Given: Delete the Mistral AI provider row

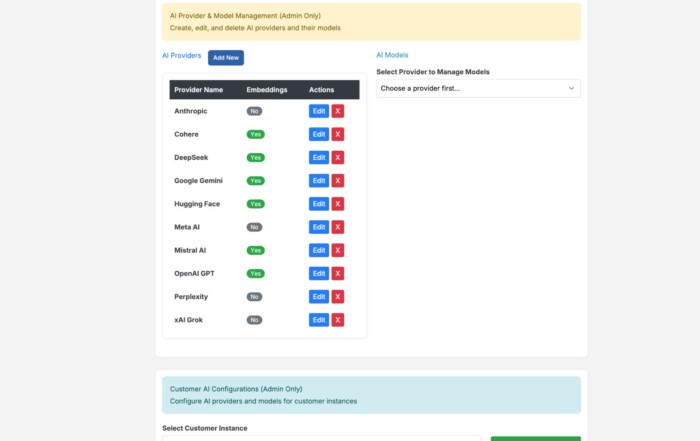Looking at the screenshot, I should coord(338,250).
